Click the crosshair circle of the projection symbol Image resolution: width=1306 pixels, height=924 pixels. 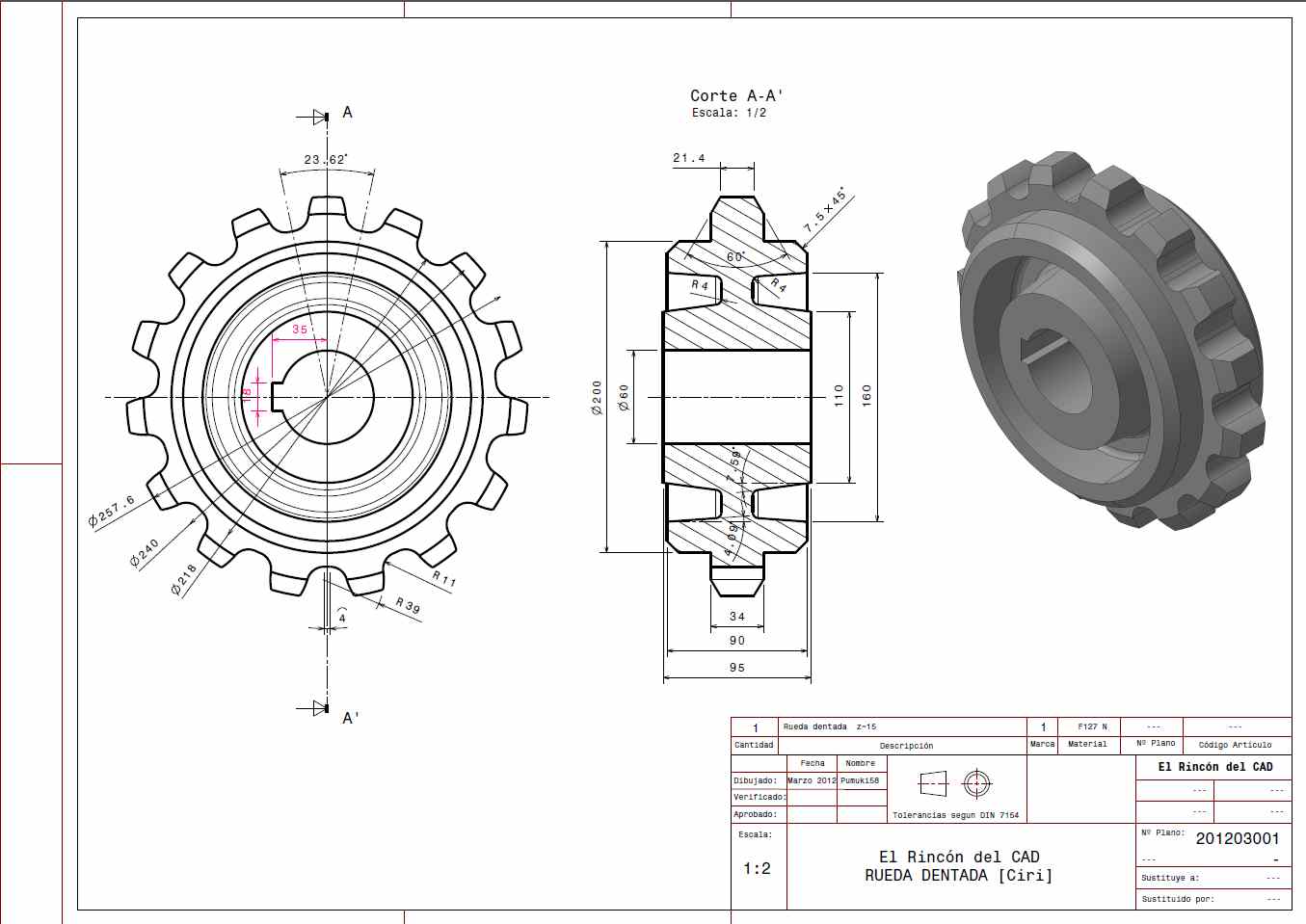[977, 783]
